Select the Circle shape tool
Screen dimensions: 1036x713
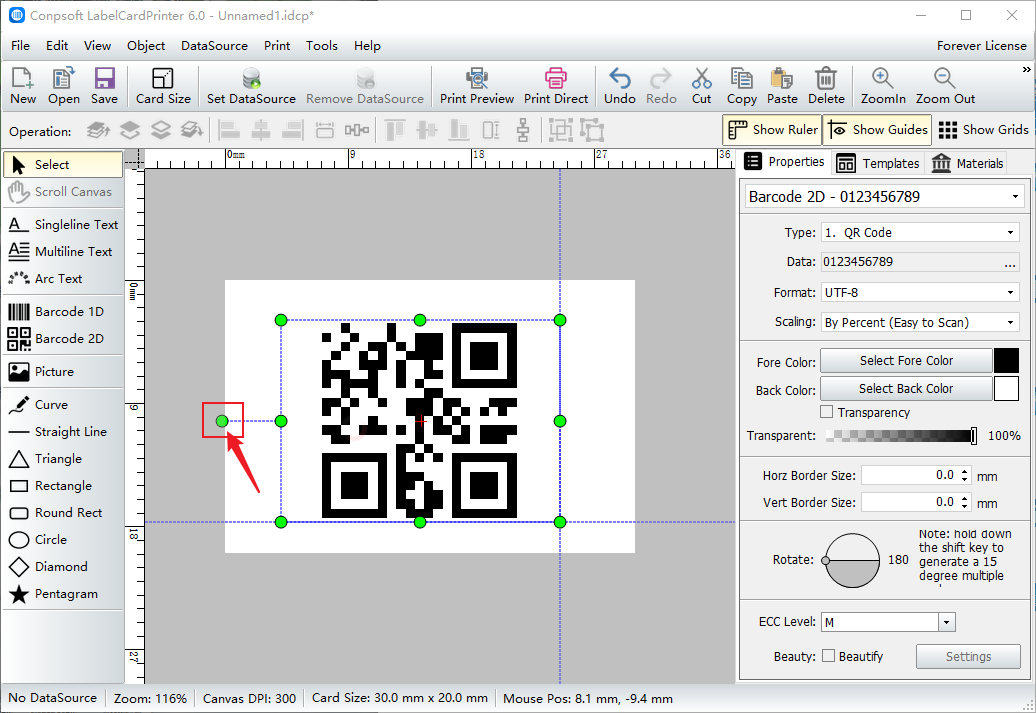(63, 540)
